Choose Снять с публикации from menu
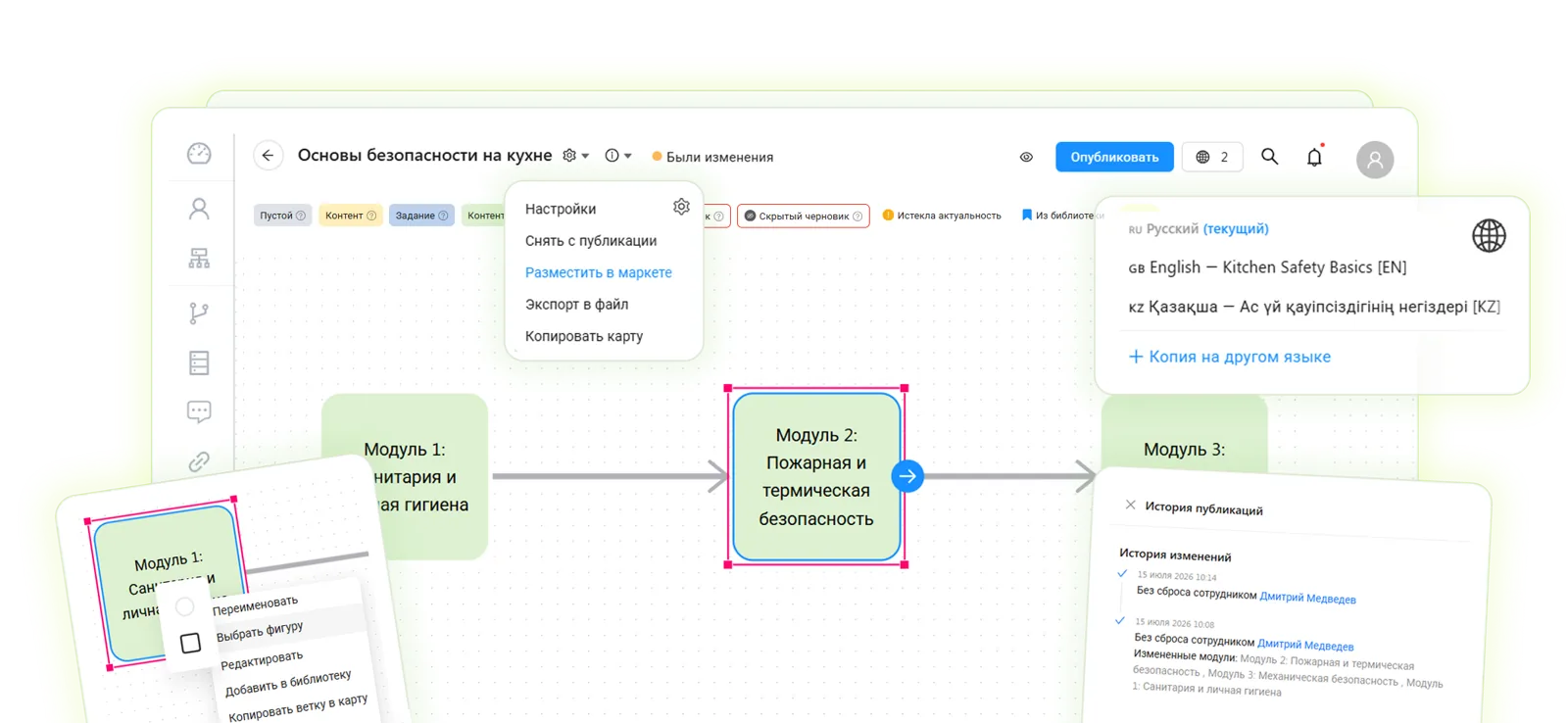 coord(590,241)
